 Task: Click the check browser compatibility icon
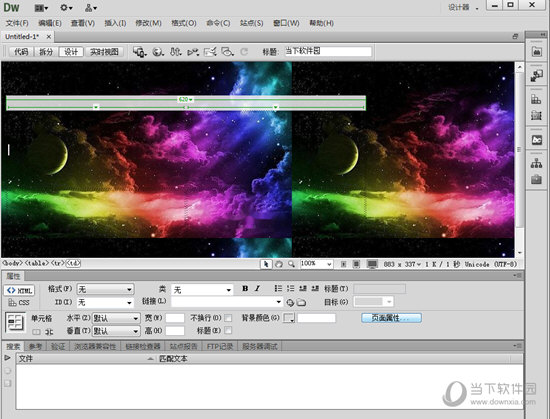click(x=210, y=52)
